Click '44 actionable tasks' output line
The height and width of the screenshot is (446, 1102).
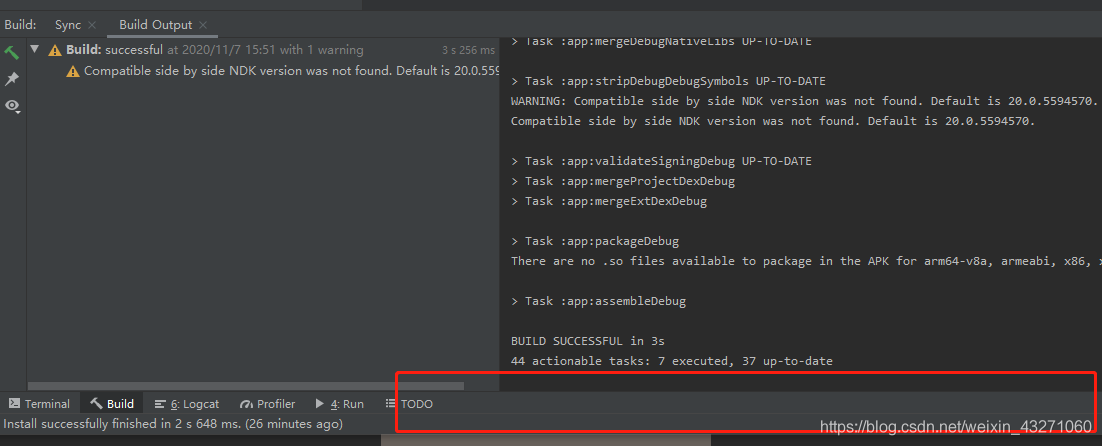[672, 362]
